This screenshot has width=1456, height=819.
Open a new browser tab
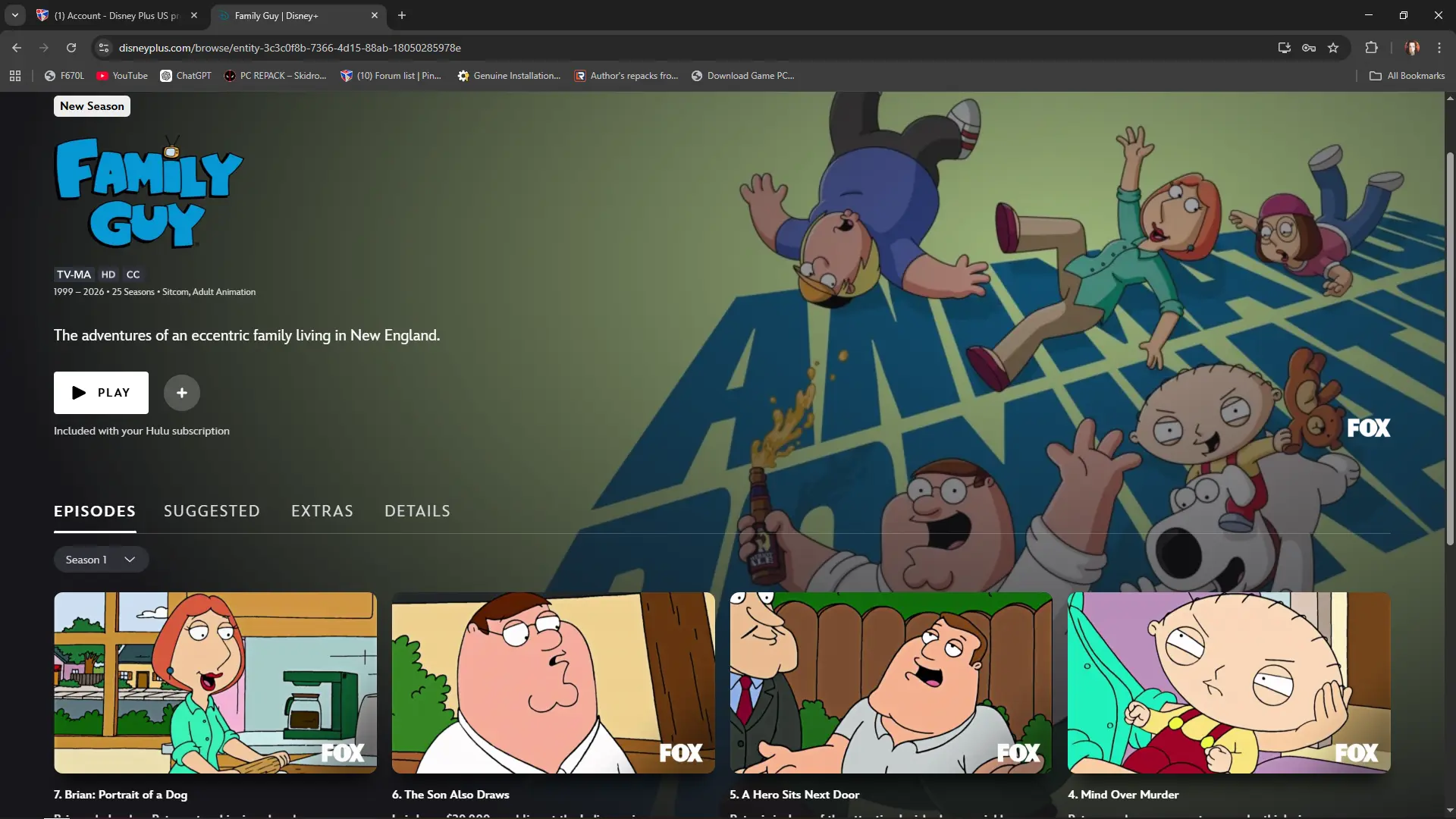pos(402,15)
